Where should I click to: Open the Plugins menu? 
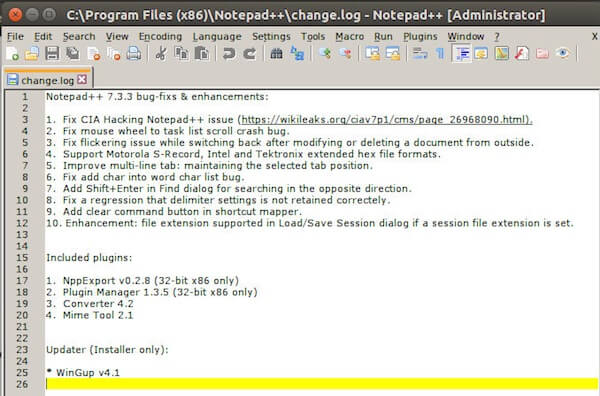coord(420,37)
